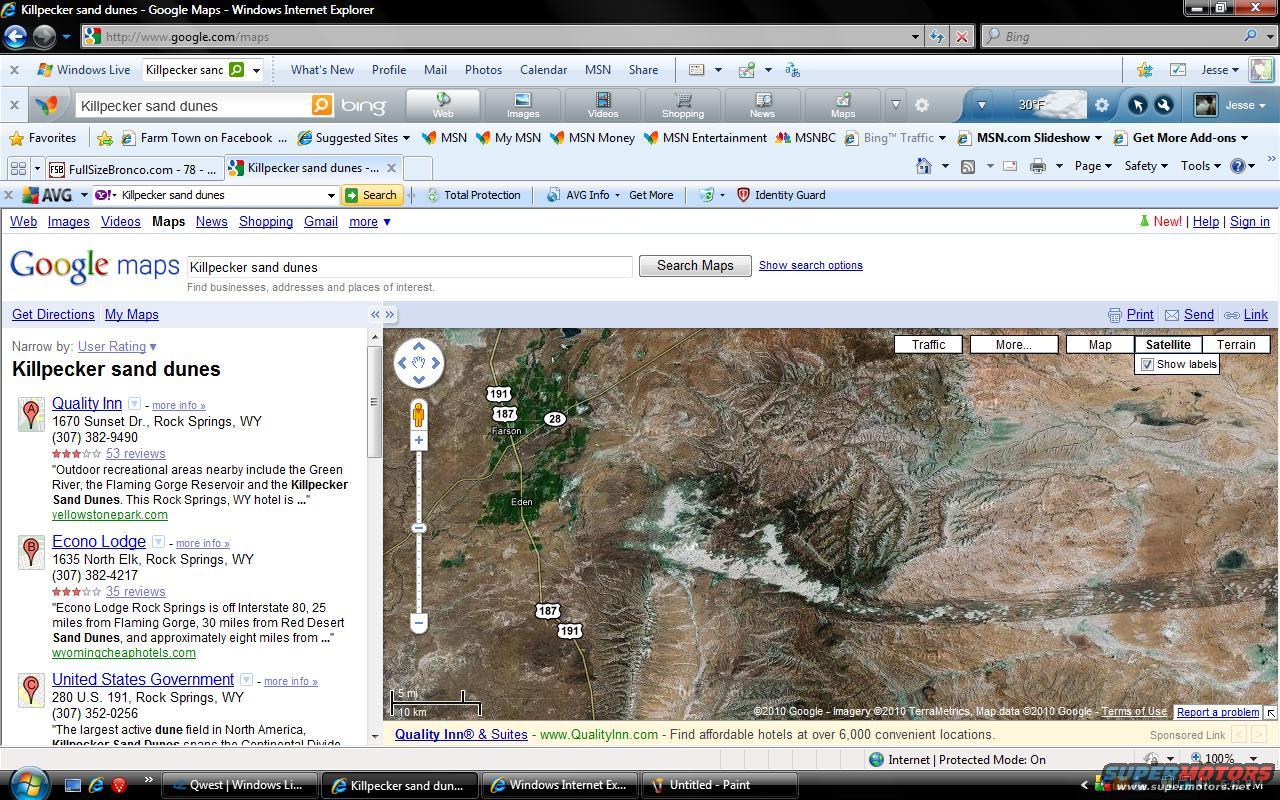
Task: Uncheck the Show labels checkbox
Action: (x=1147, y=365)
